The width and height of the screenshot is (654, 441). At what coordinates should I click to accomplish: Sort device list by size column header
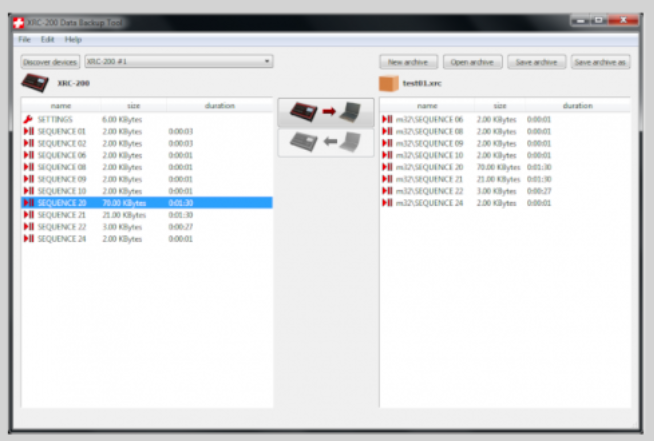point(133,105)
